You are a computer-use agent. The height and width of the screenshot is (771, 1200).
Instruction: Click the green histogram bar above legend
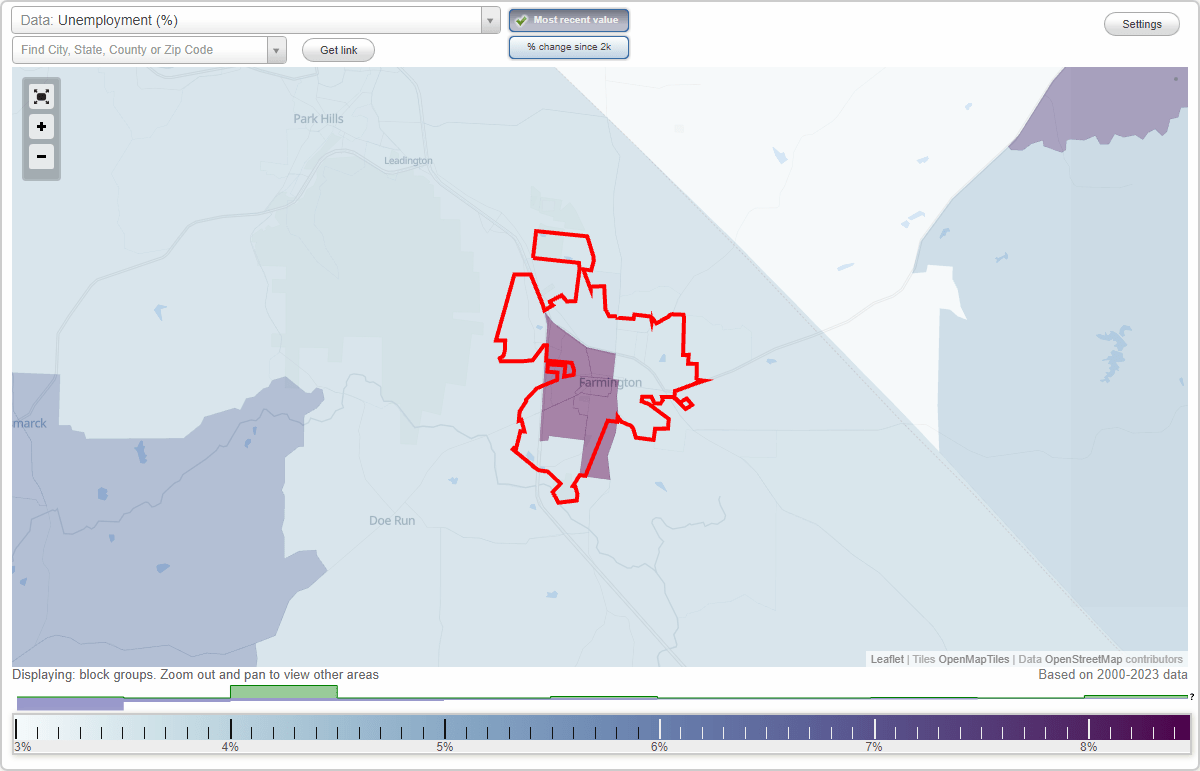click(x=283, y=692)
